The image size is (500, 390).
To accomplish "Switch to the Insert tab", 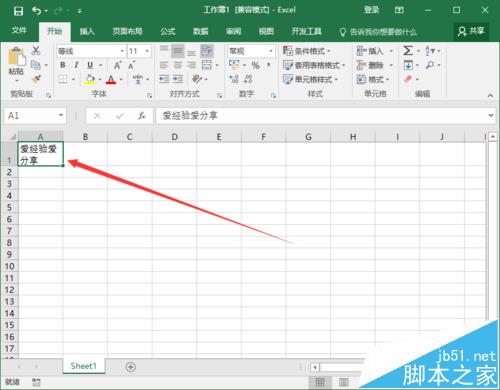I will [x=87, y=32].
